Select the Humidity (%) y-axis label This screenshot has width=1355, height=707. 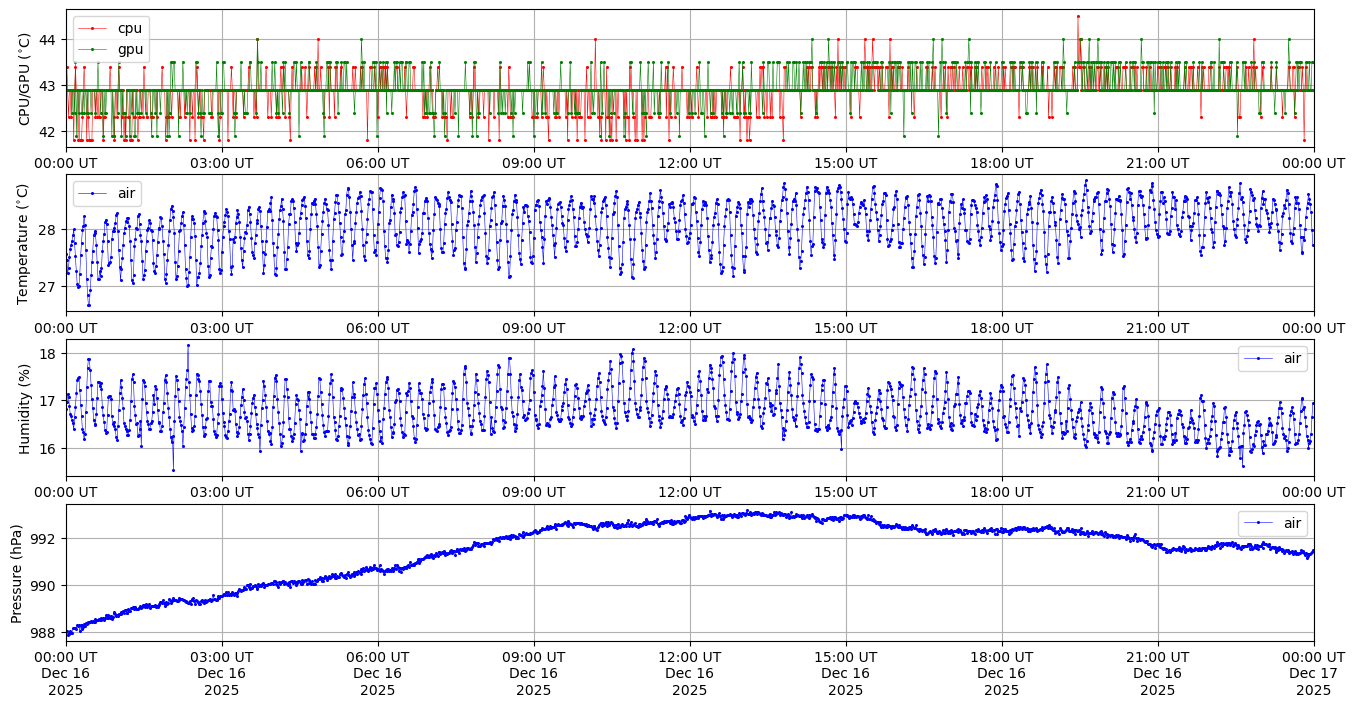[24, 408]
